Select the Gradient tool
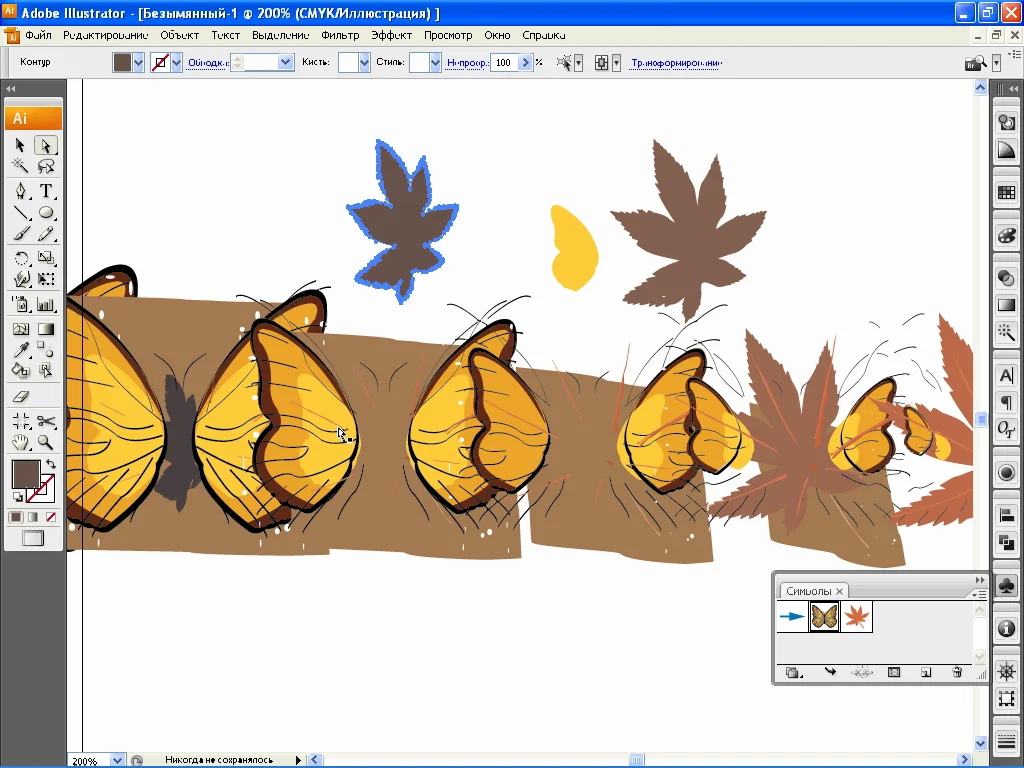The width and height of the screenshot is (1024, 768). pos(46,329)
